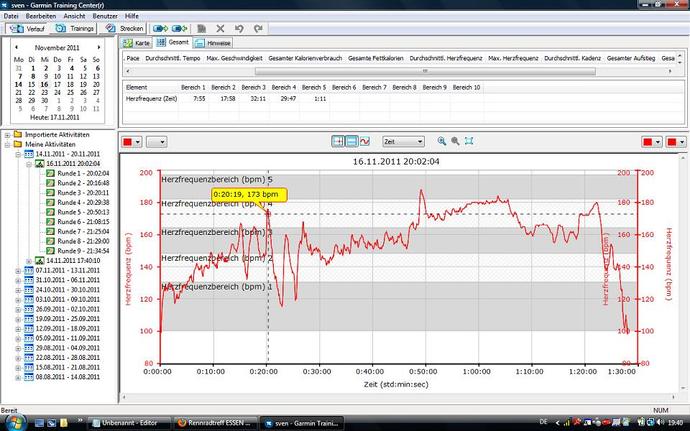Viewport: 690px width, 431px height.
Task: Expand the Importierte Aktivitäten folder
Action: [x=7, y=134]
